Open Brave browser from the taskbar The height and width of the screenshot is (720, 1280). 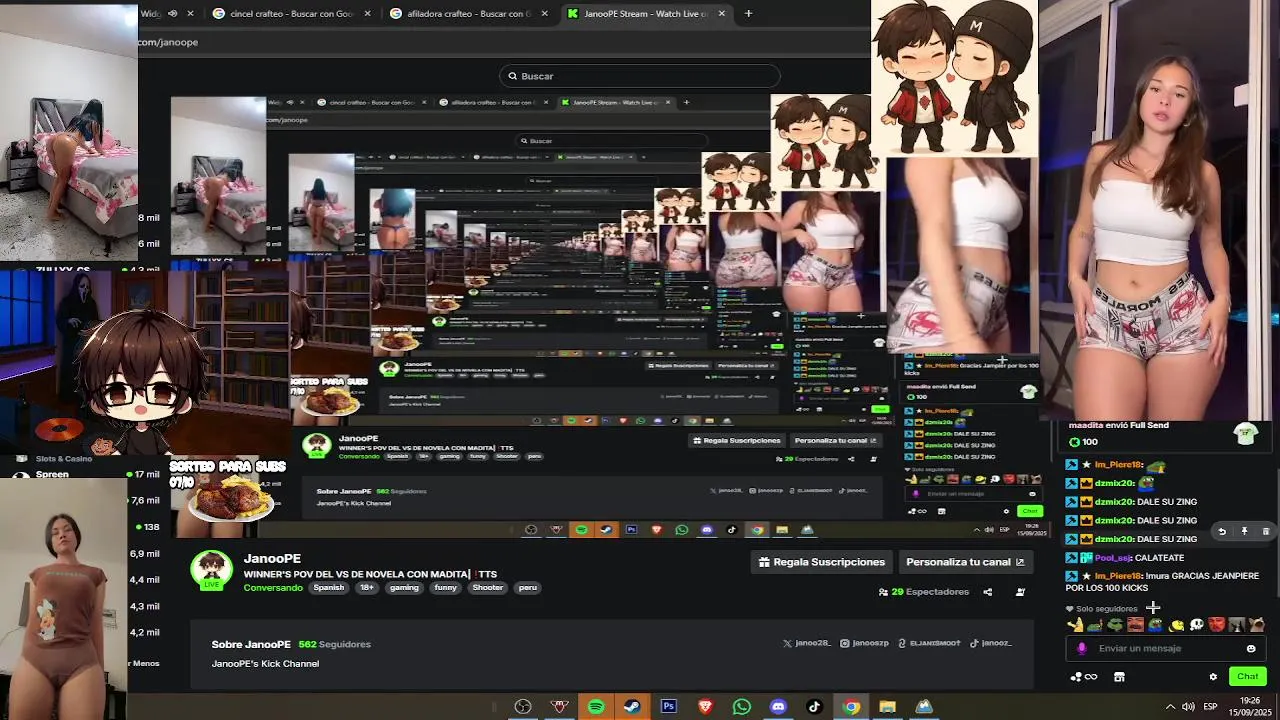click(705, 707)
